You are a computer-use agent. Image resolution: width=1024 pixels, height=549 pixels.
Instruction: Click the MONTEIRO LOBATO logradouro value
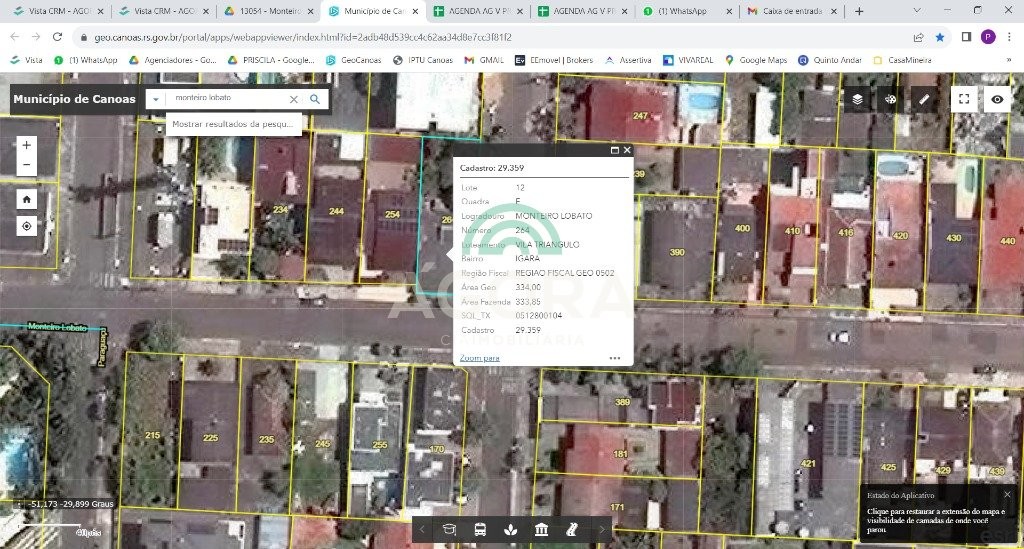[554, 216]
